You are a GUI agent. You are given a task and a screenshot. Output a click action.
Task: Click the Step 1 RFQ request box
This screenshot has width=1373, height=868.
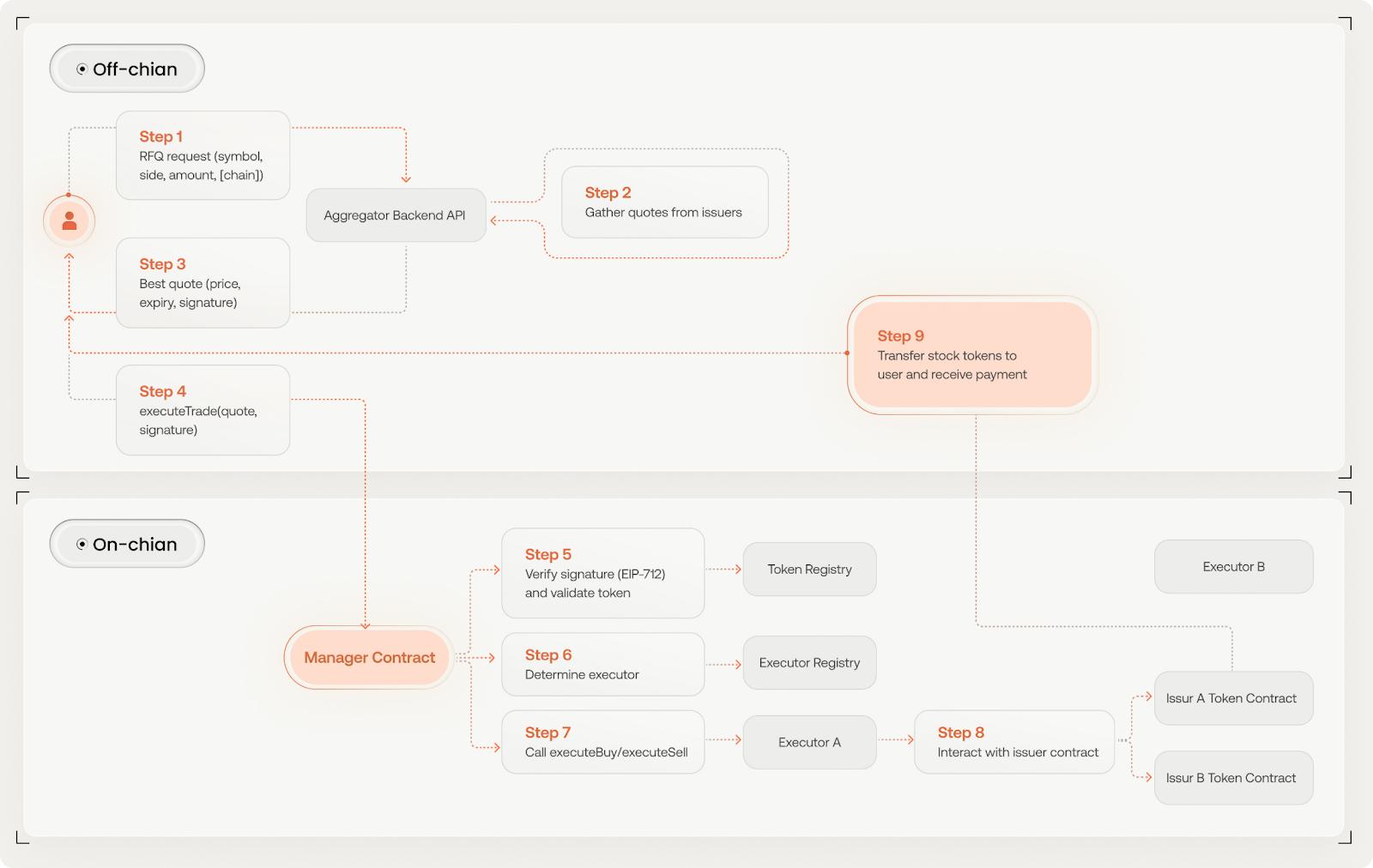[x=203, y=155]
